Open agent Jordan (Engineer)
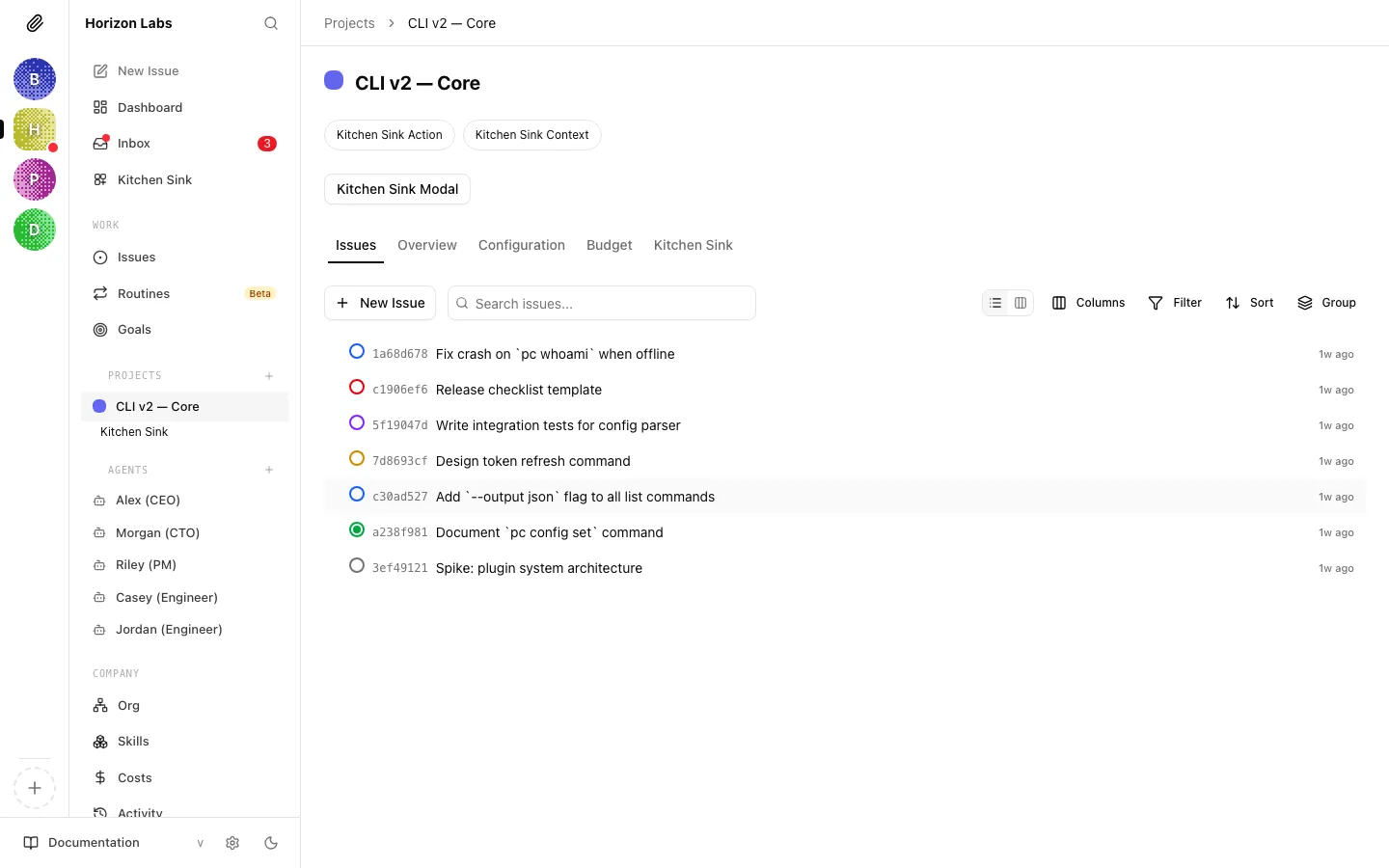The image size is (1389, 868). tap(184, 630)
